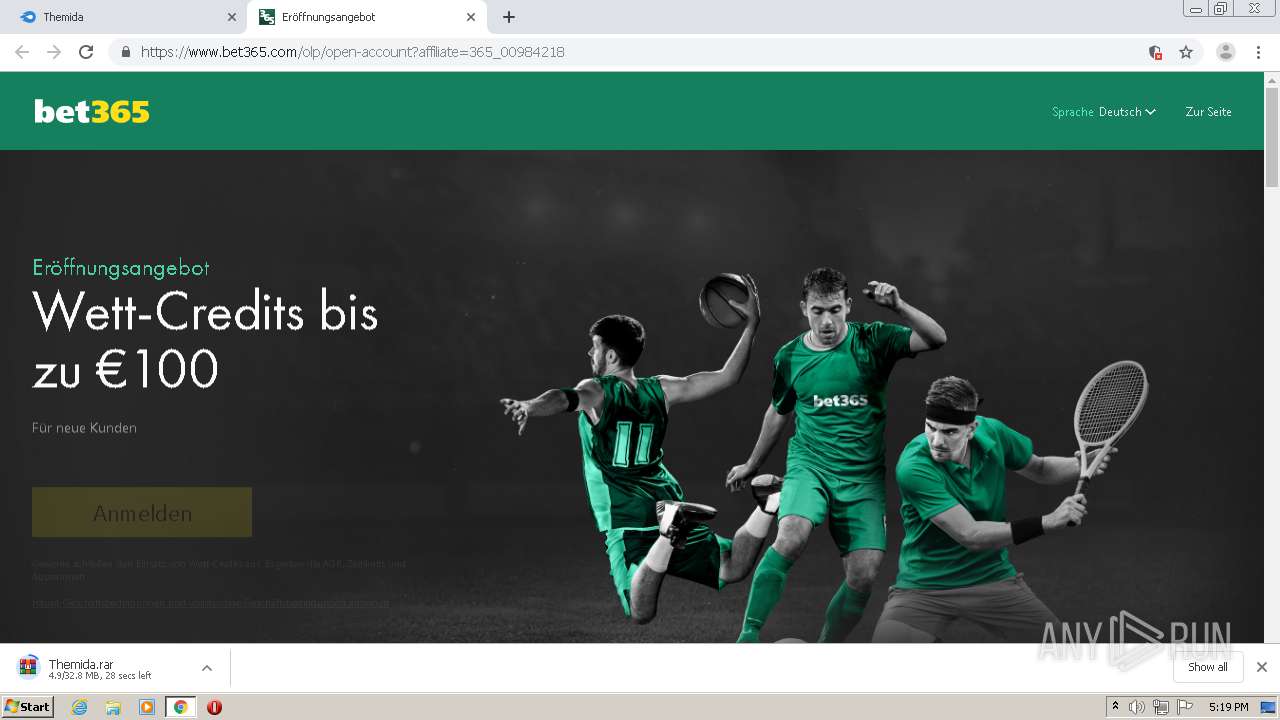Click the Eröffnungsangebot heading text

coord(121,268)
